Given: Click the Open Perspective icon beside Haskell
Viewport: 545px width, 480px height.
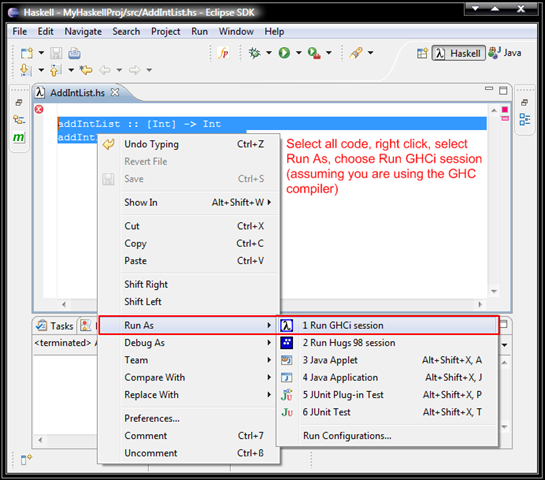Looking at the screenshot, I should pyautogui.click(x=422, y=53).
